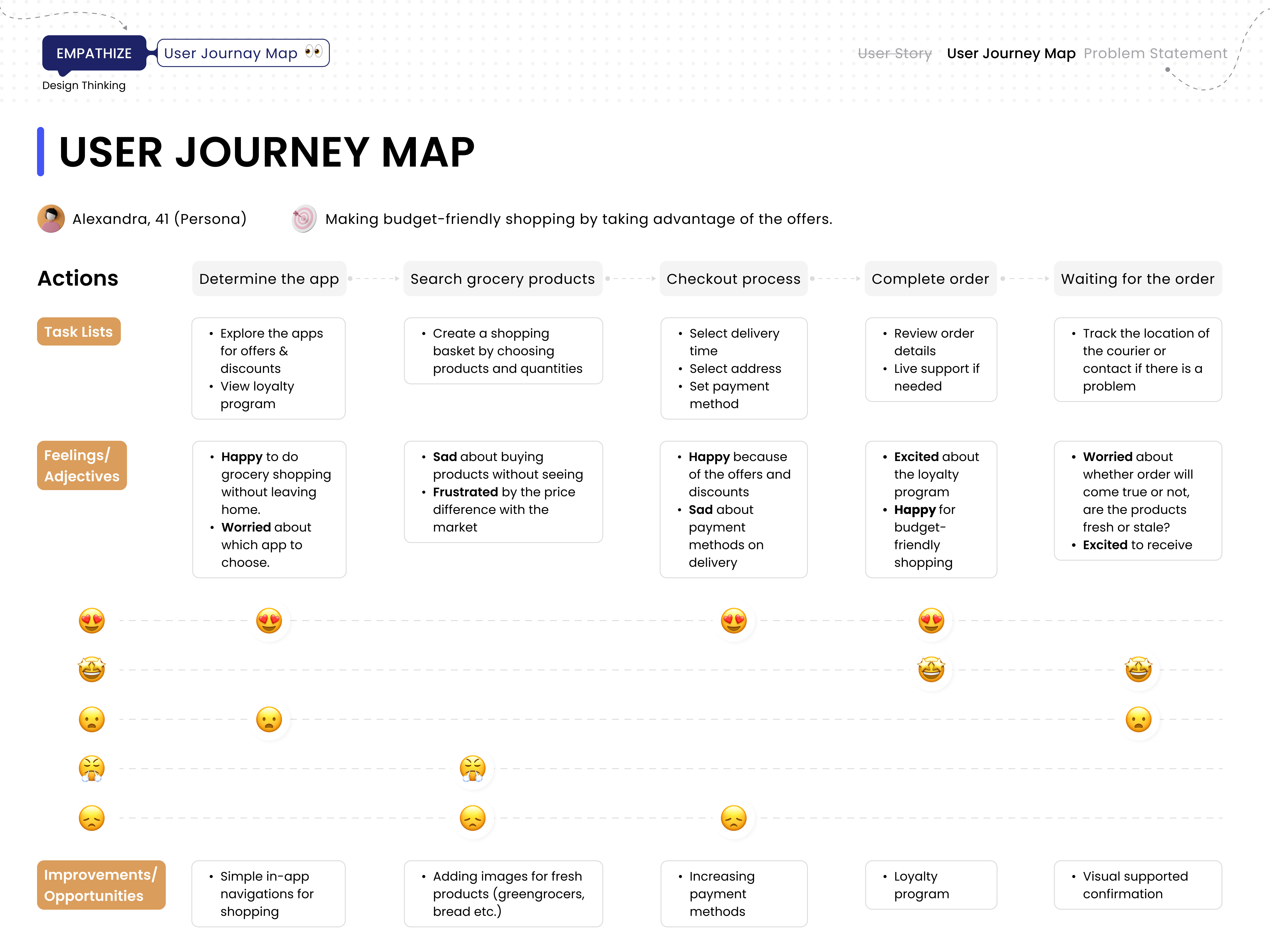Click the Feelings/Adjectives label
This screenshot has width=1270, height=952.
coord(82,465)
